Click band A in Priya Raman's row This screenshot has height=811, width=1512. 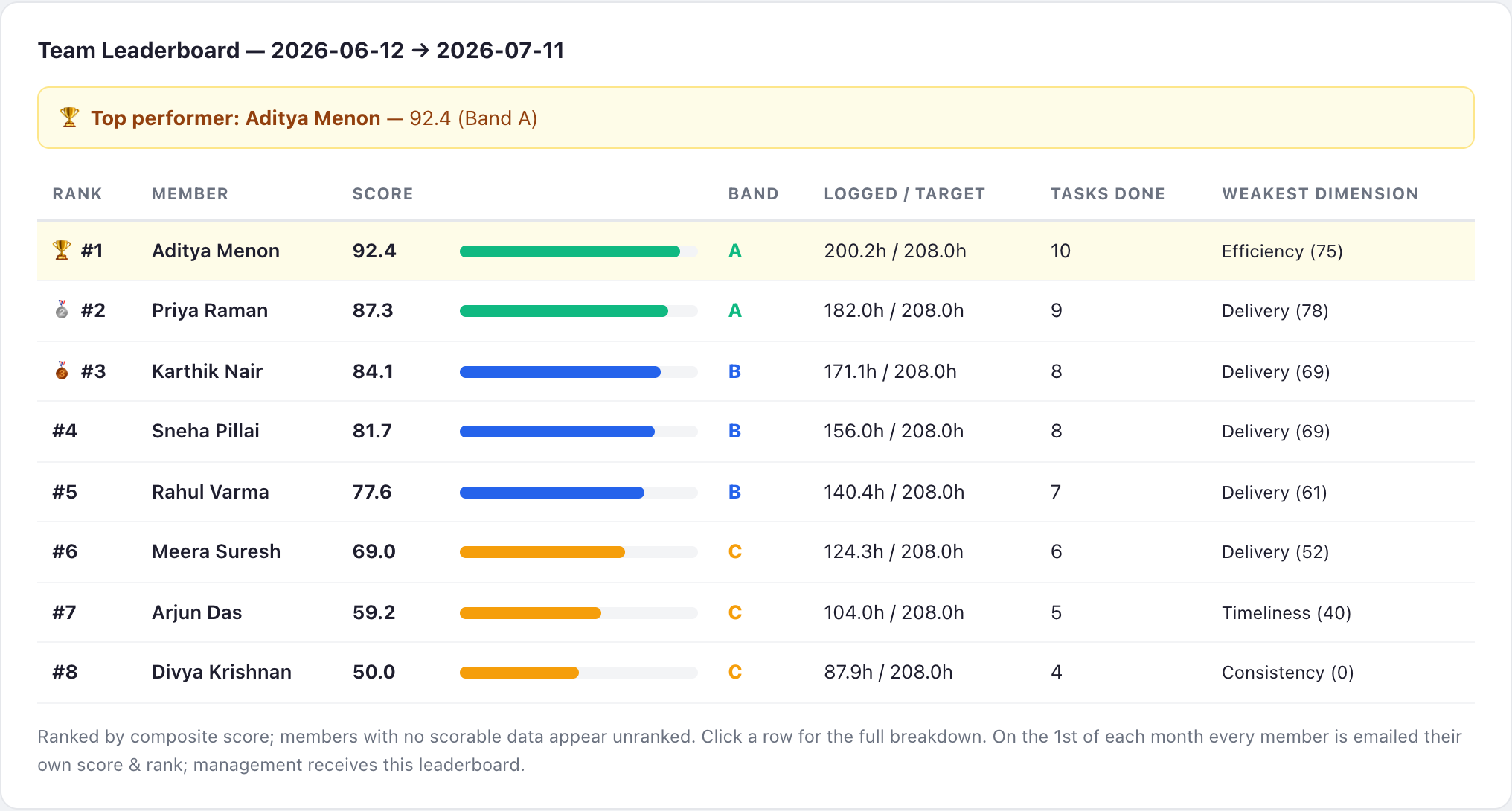[x=735, y=310]
